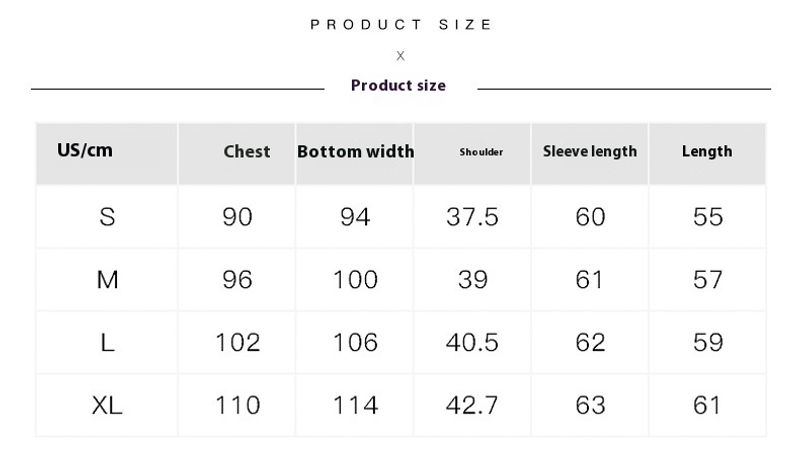Select the Sleeve length header
This screenshot has width=800, height=462.
(590, 151)
